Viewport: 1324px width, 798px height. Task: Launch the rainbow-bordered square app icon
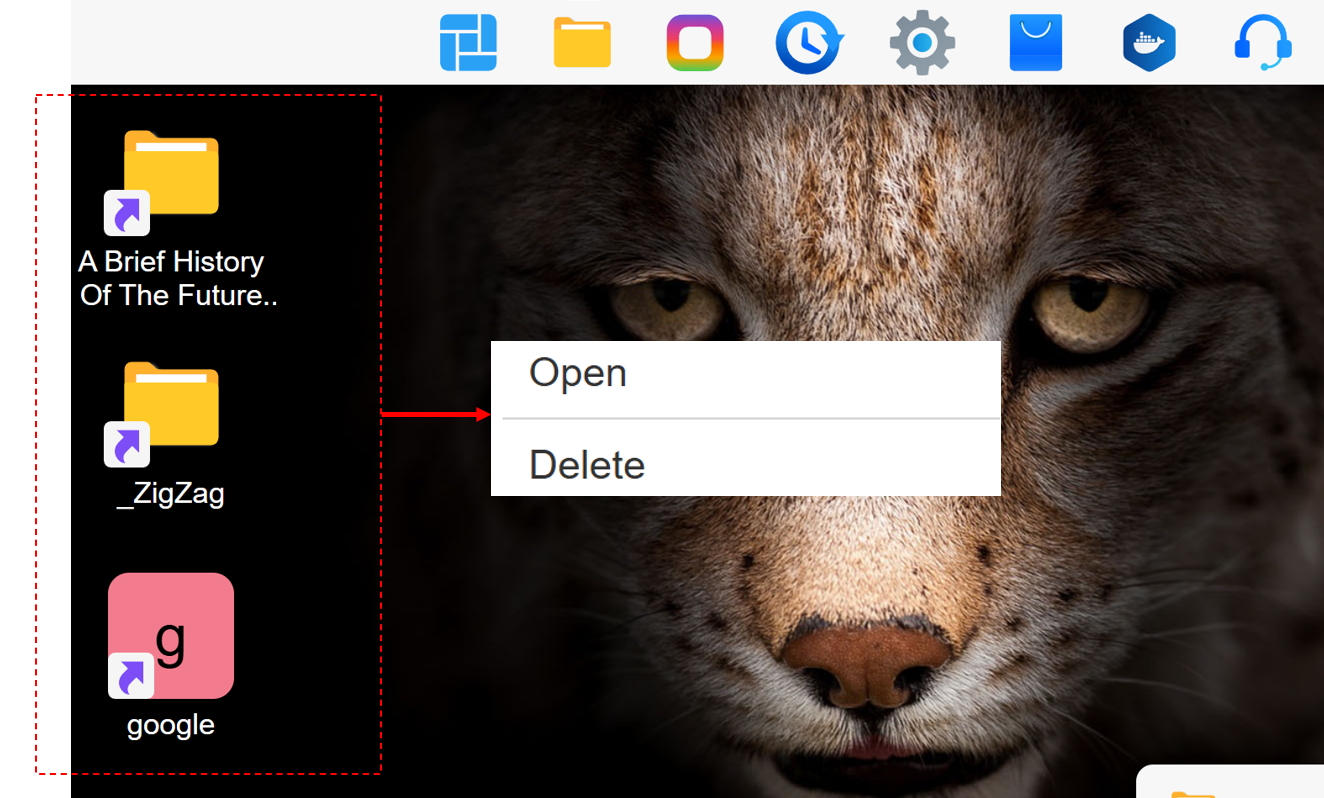[695, 43]
